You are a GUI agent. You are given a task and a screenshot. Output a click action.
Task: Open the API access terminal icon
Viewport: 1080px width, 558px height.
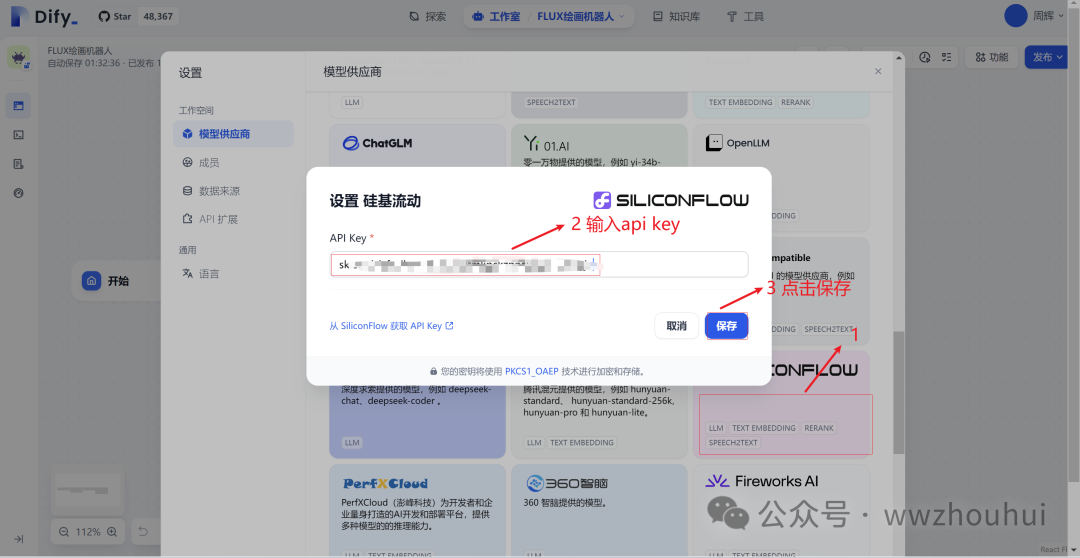click(x=19, y=135)
